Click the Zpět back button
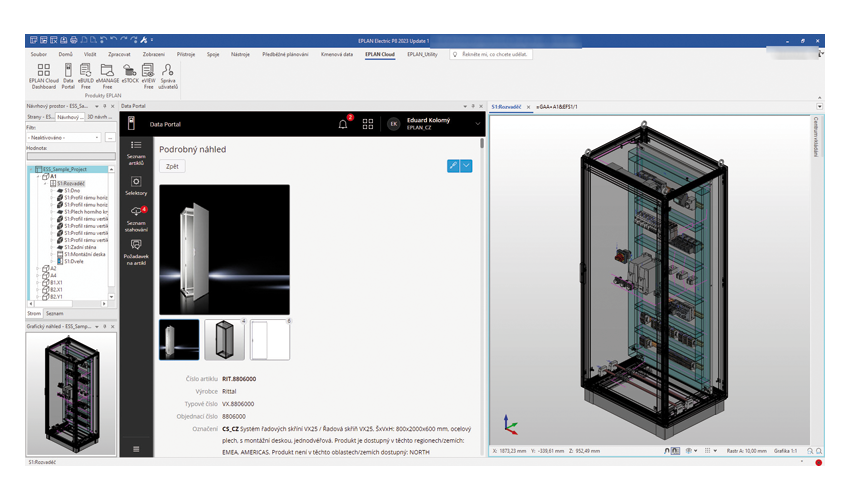The width and height of the screenshot is (850, 500). 172,166
